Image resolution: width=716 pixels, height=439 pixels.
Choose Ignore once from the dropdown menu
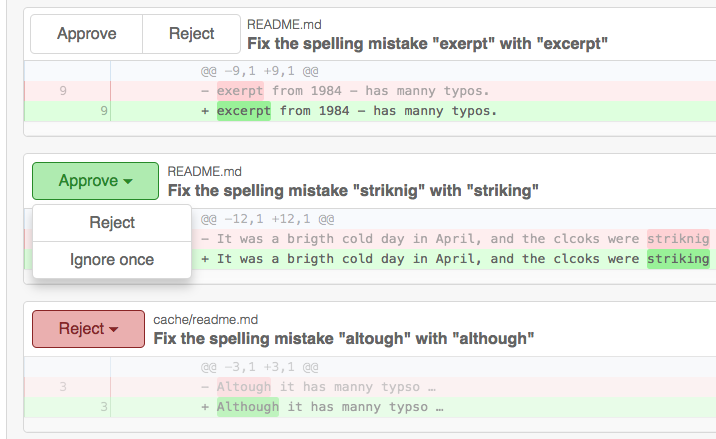tap(112, 259)
